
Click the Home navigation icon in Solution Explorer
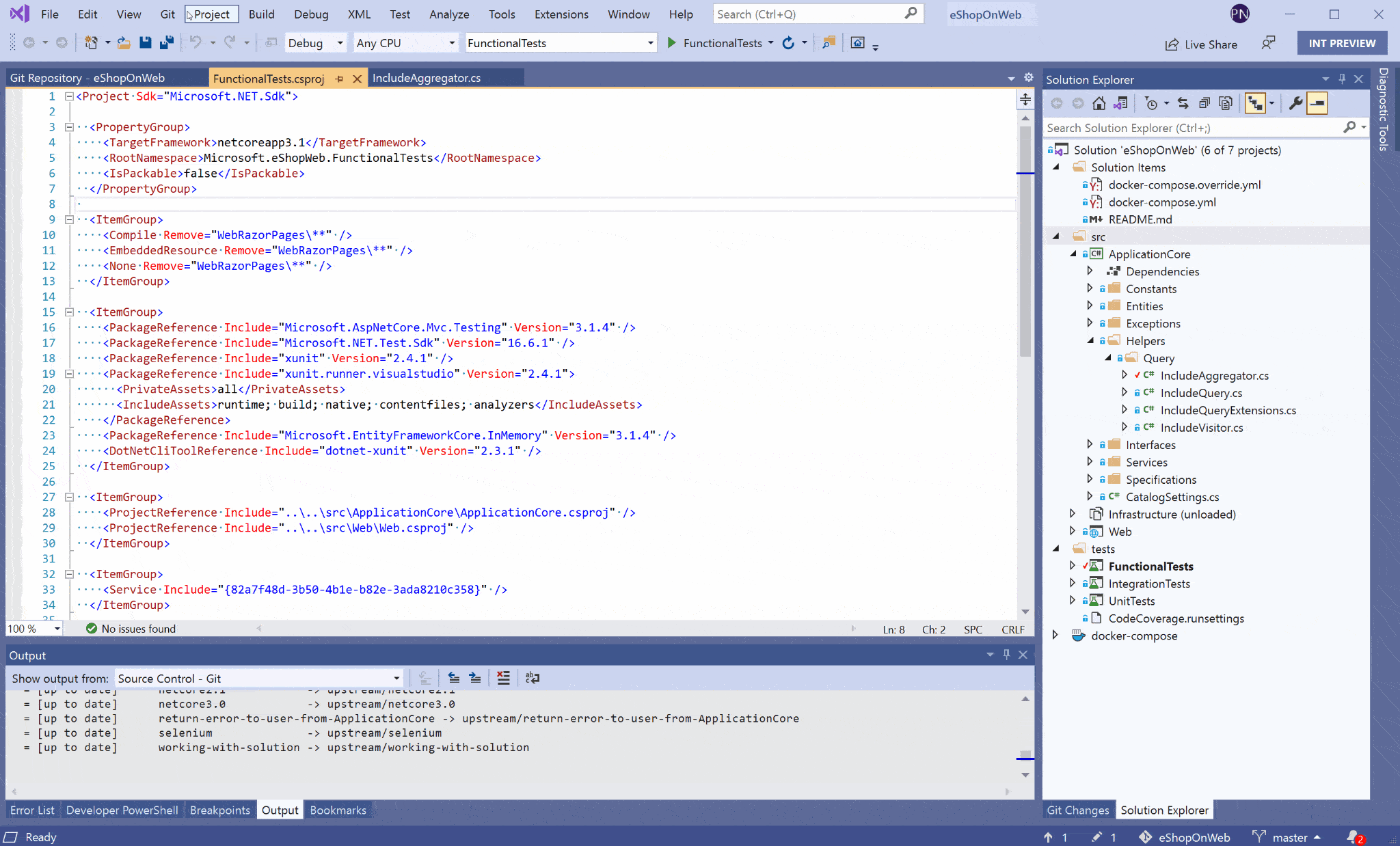coord(1097,103)
